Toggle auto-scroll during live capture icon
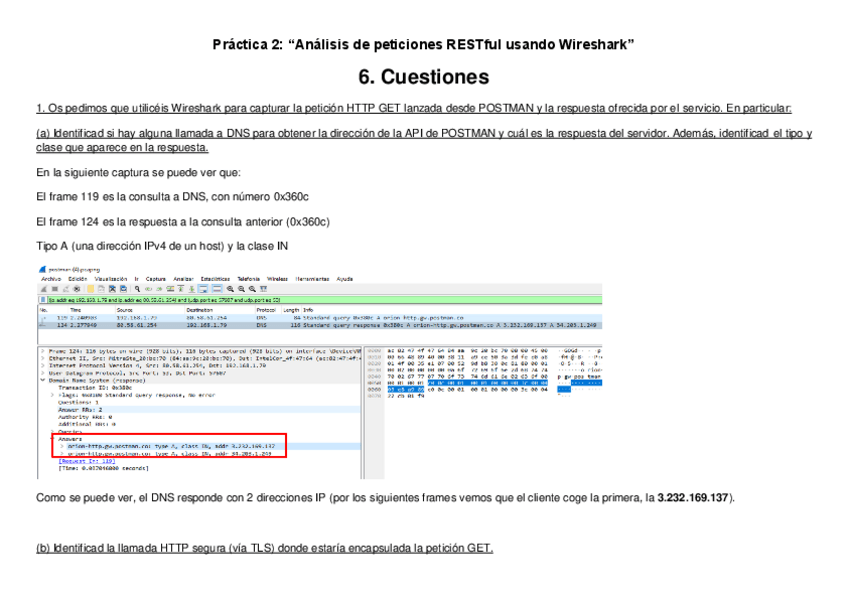The width and height of the screenshot is (848, 599). point(203,289)
